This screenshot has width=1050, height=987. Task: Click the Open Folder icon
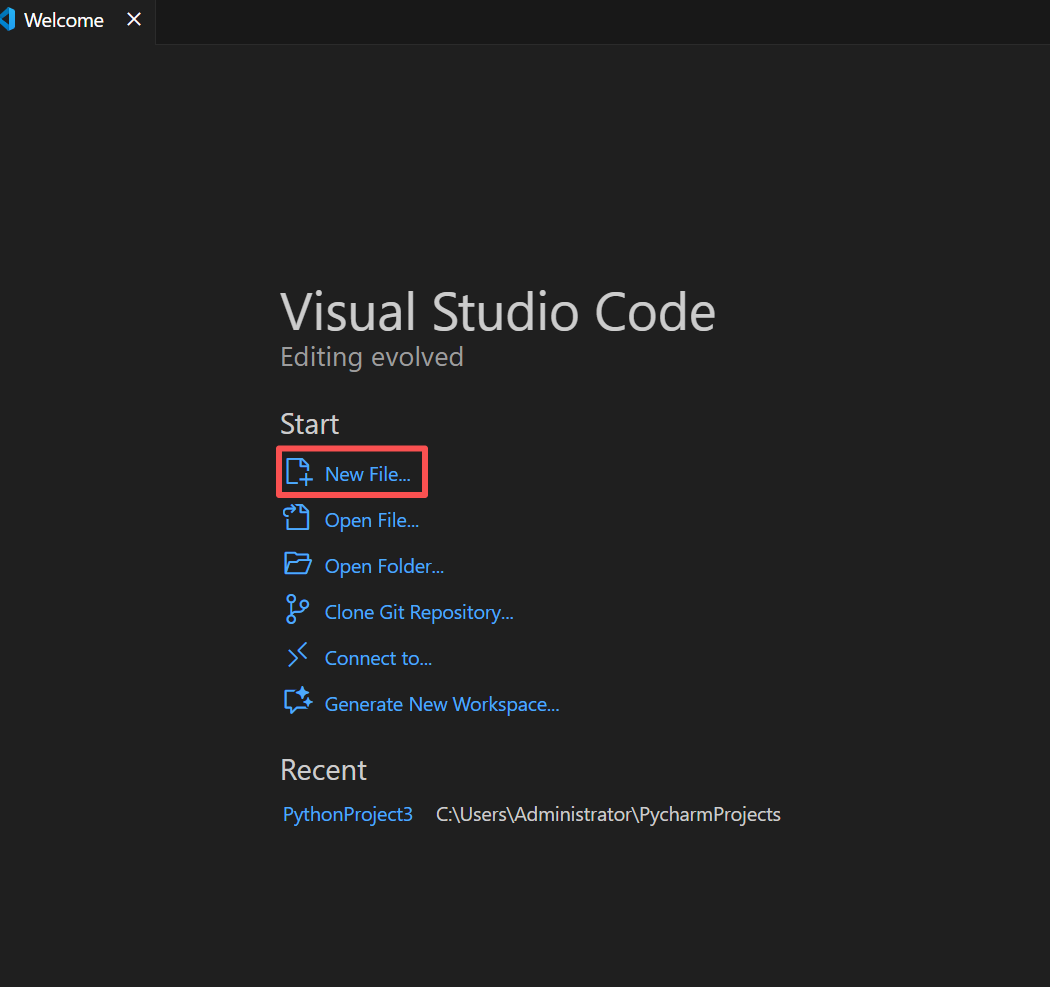click(297, 564)
